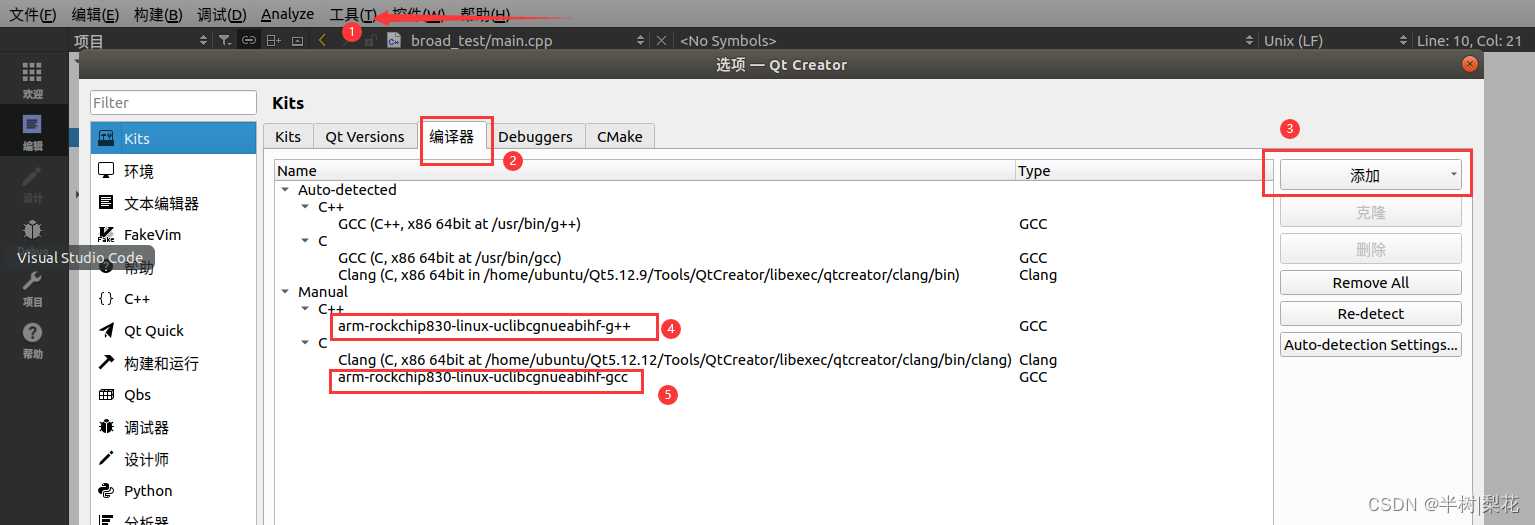Select Kits category in options list
This screenshot has width=1535, height=525.
[173, 138]
